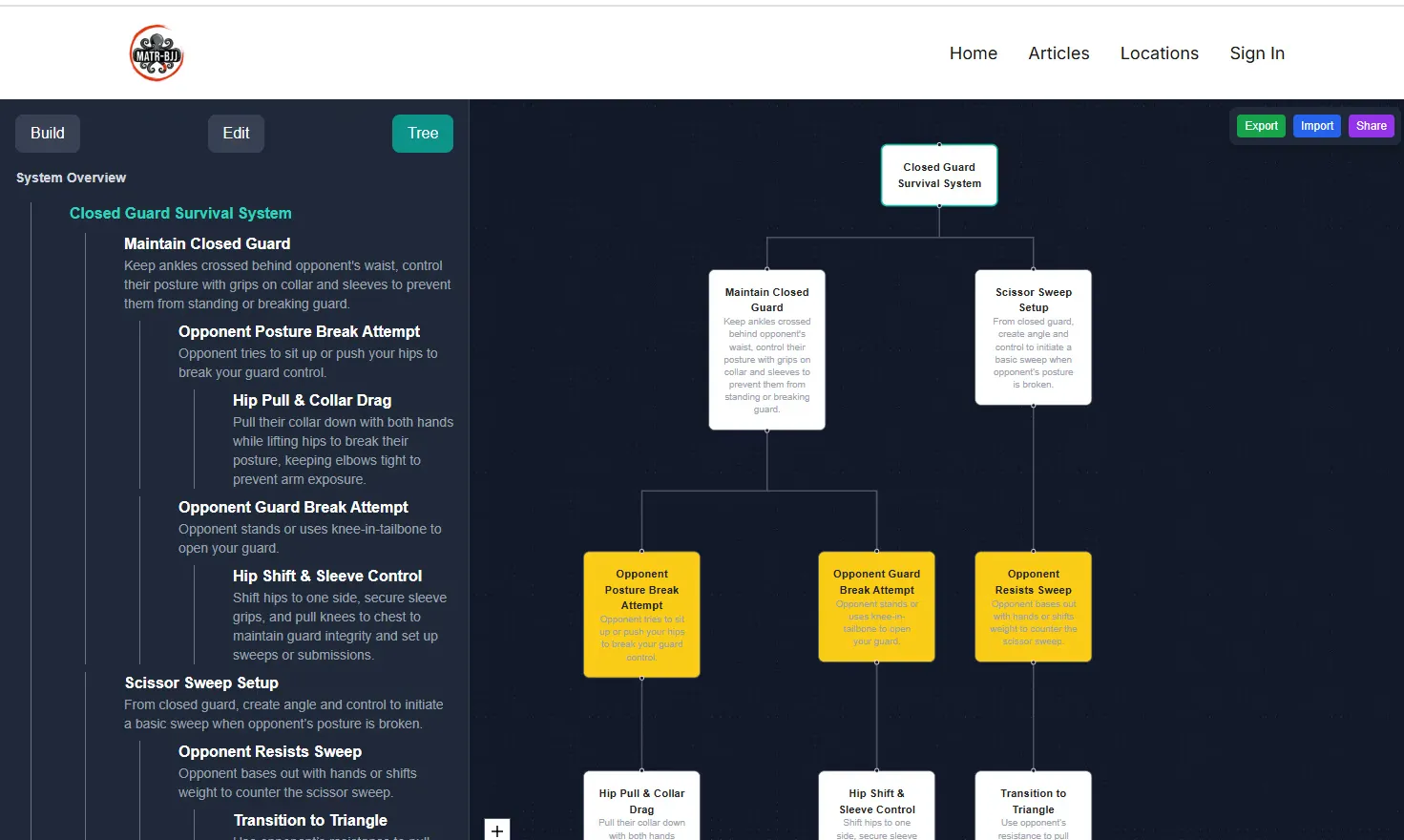The width and height of the screenshot is (1404, 840).
Task: Export the current system
Action: click(1260, 125)
